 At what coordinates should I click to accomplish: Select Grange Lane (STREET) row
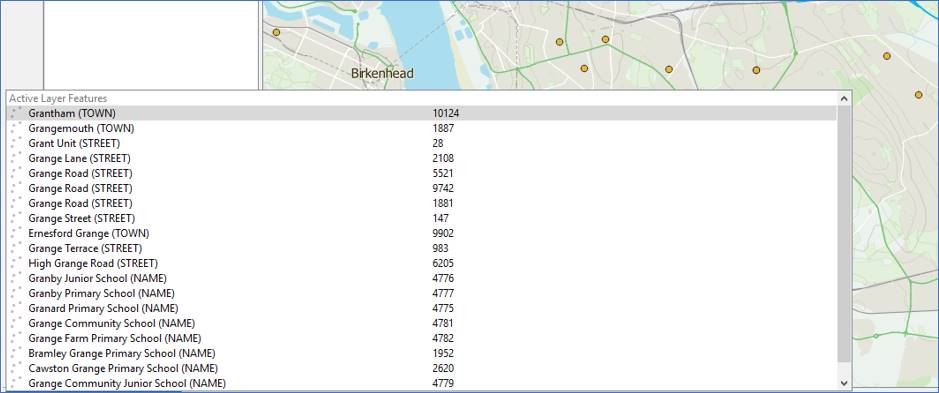coord(422,158)
